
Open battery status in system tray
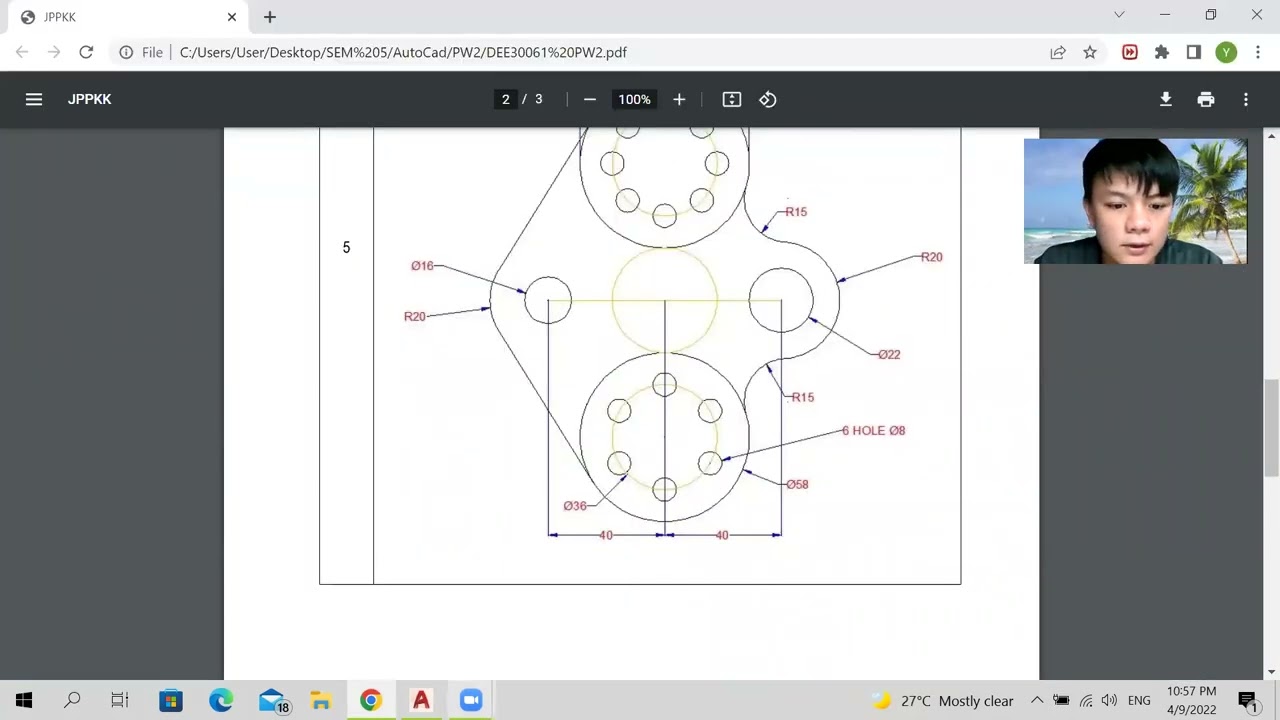coord(1061,701)
